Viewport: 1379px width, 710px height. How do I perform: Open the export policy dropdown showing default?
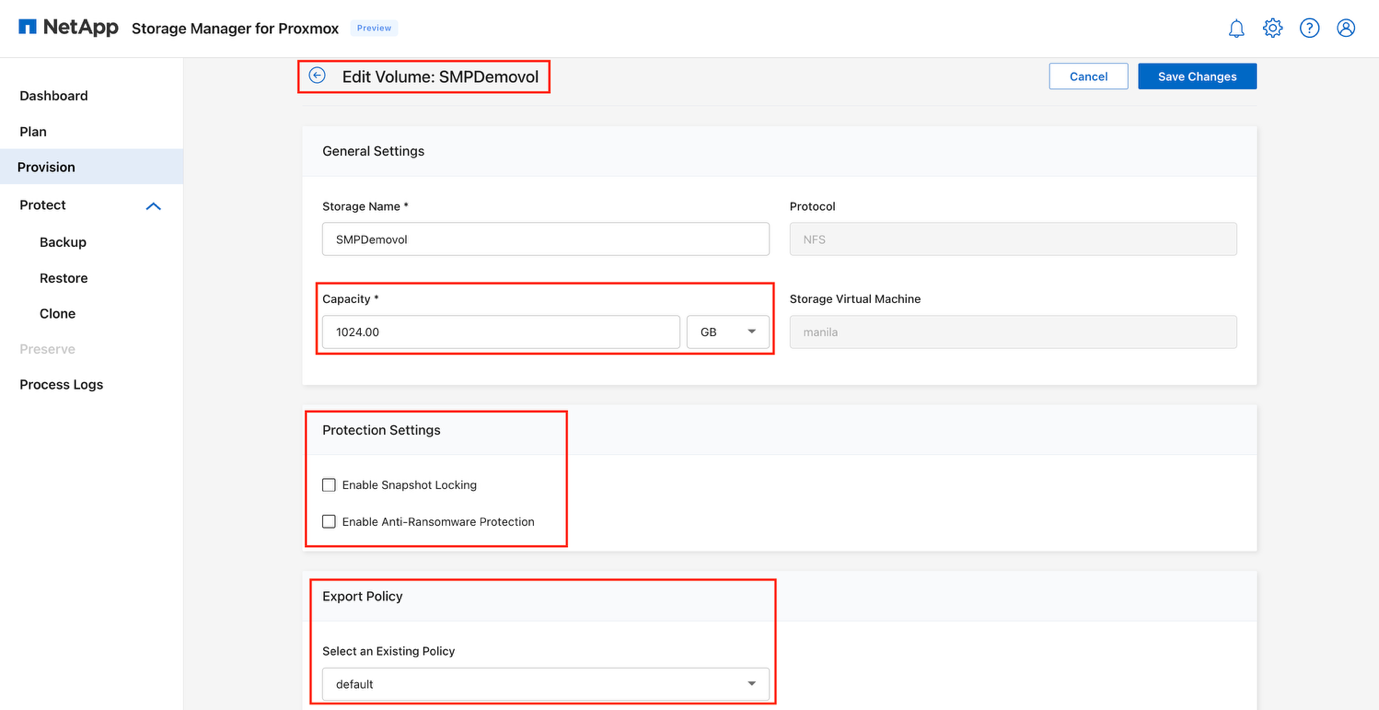click(x=545, y=683)
